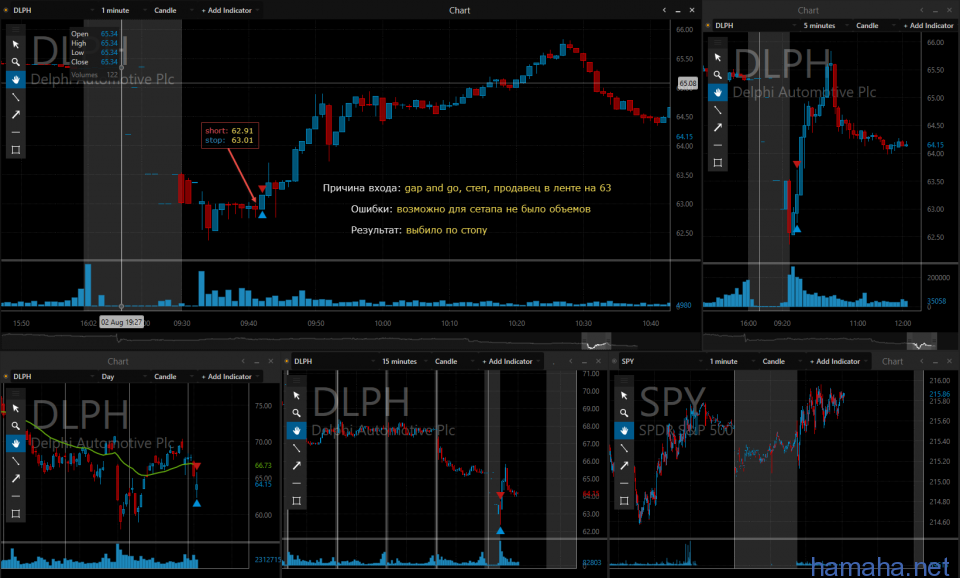The image size is (960, 578).
Task: Pick the line tool in the Day DLPH chart
Action: point(16,461)
